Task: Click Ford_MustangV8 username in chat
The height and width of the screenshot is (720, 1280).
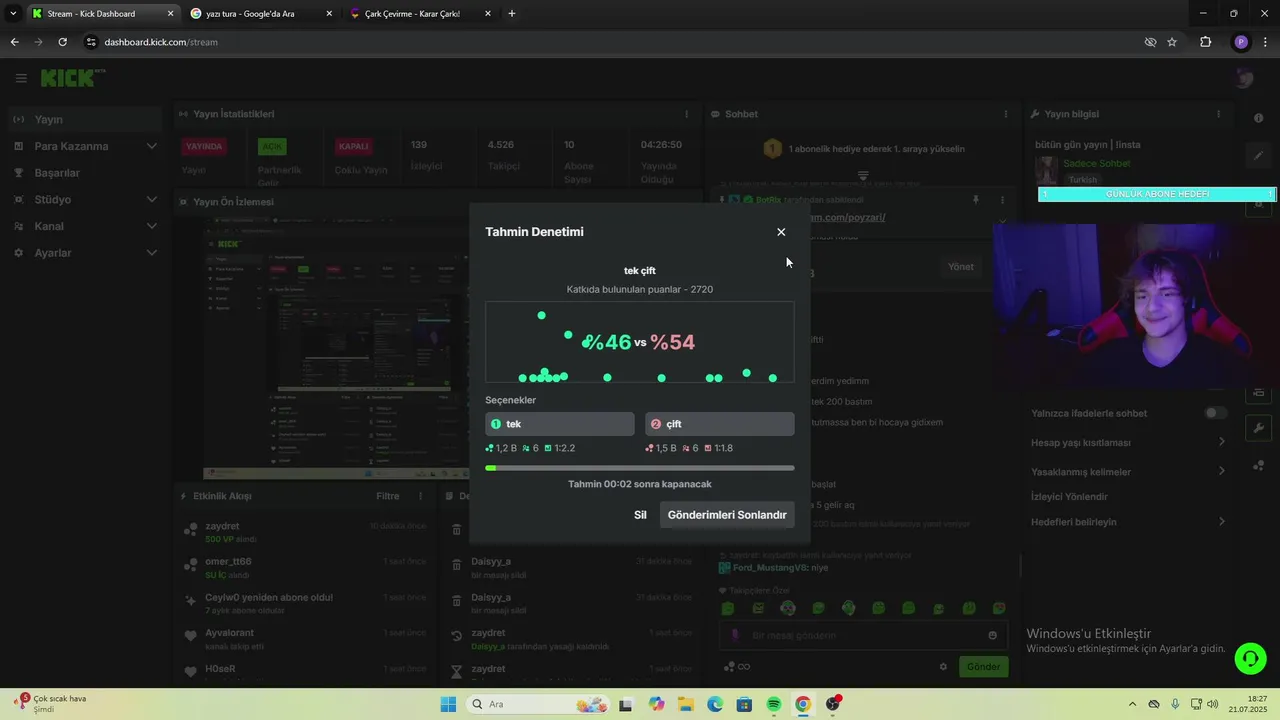Action: [769, 568]
